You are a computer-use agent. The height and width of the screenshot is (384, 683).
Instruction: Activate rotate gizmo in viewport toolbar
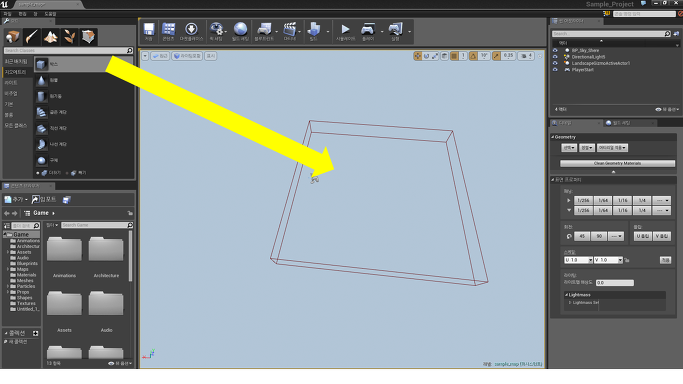(426, 56)
